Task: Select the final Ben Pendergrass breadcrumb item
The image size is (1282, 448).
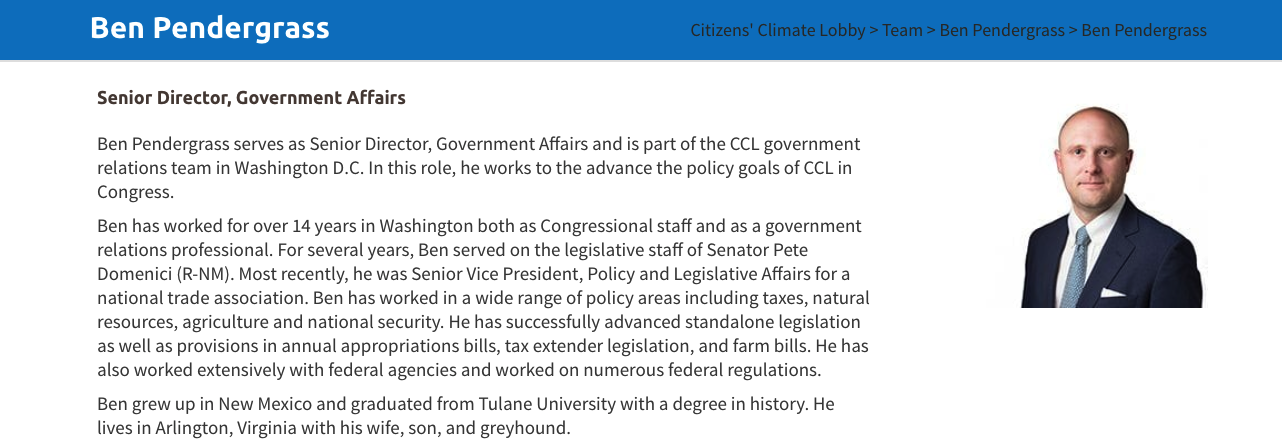Action: click(1144, 30)
